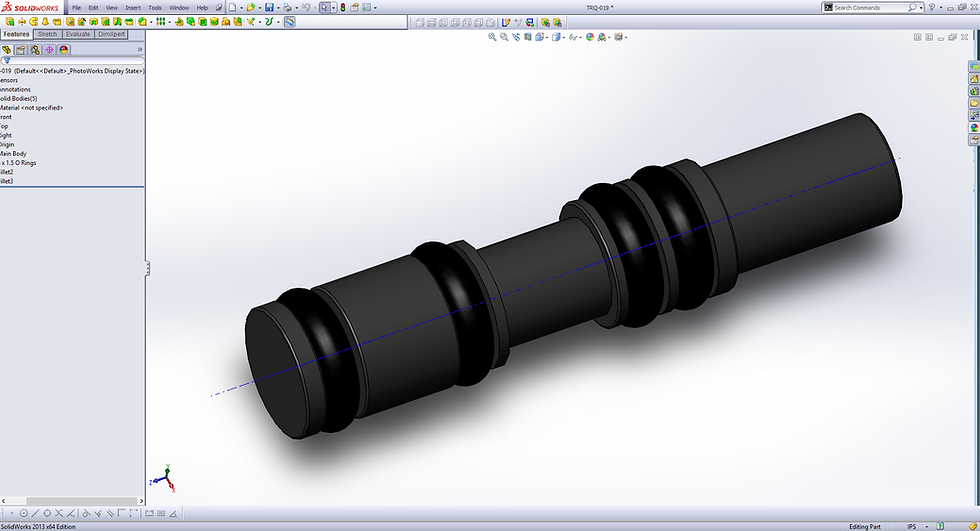This screenshot has height=531, width=980.
Task: Click the Save floppy disk icon
Action: (269, 7)
